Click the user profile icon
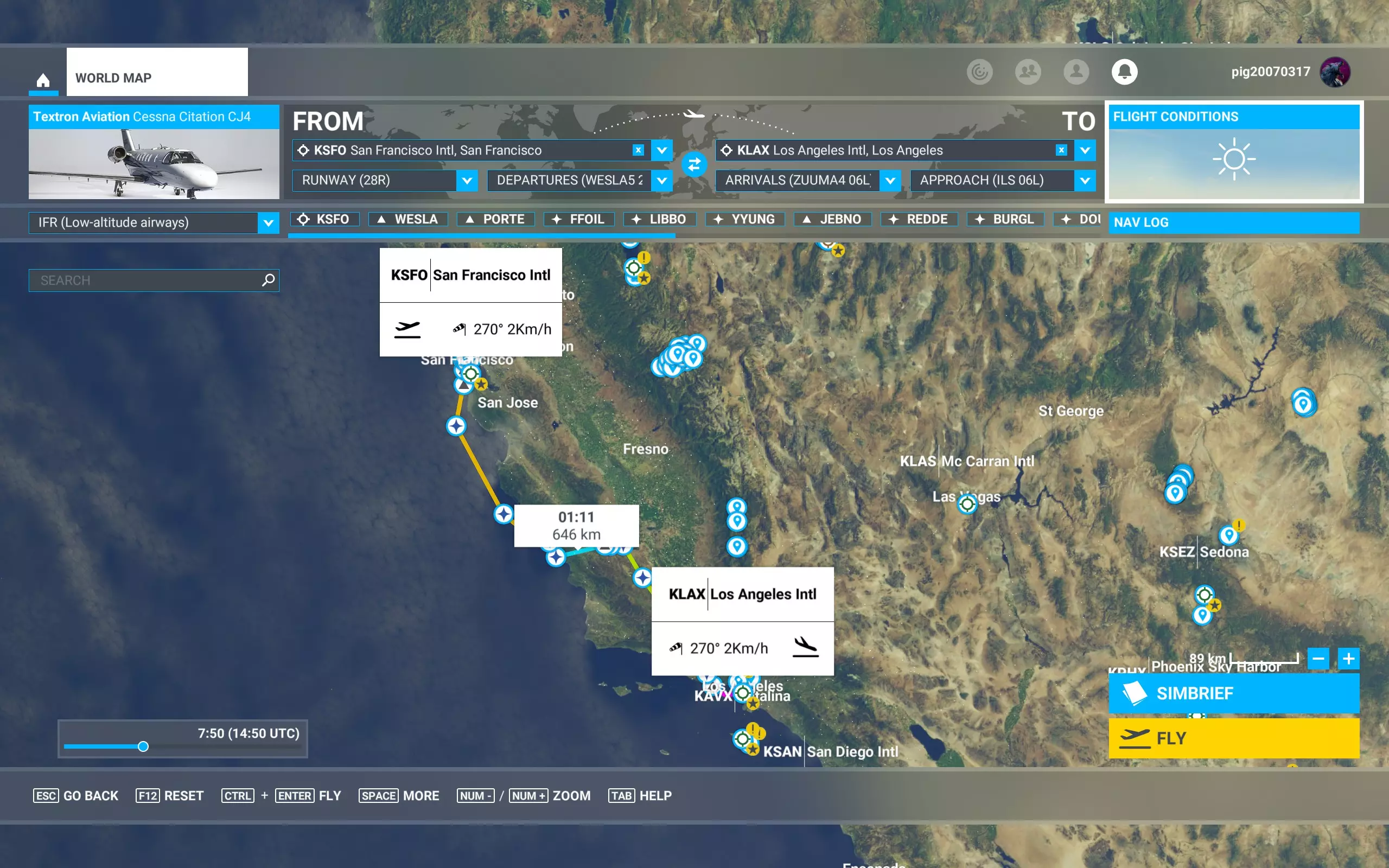Image resolution: width=1389 pixels, height=868 pixels. (x=1075, y=72)
